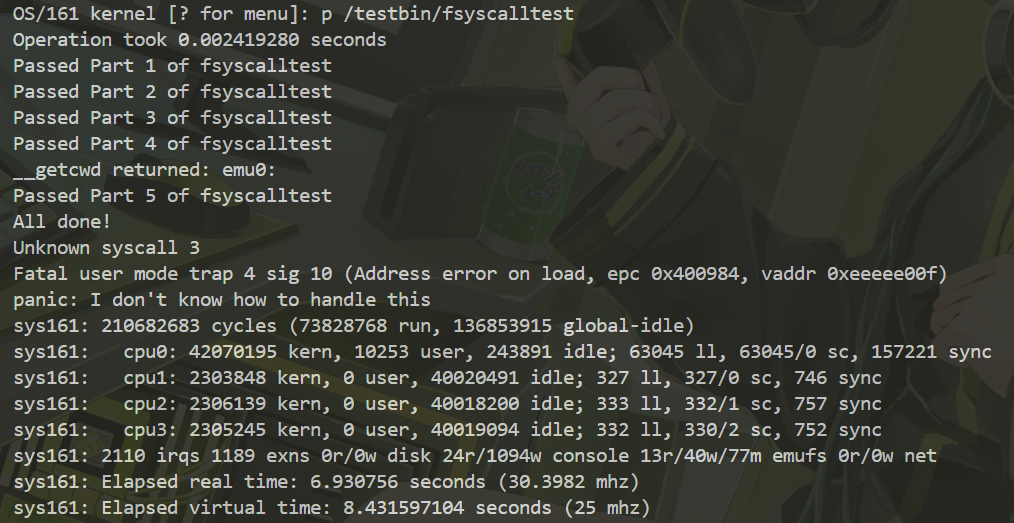Click the "Passed Part 4 of fsyscalltest" line
The height and width of the screenshot is (523, 1014).
pyautogui.click(x=172, y=143)
